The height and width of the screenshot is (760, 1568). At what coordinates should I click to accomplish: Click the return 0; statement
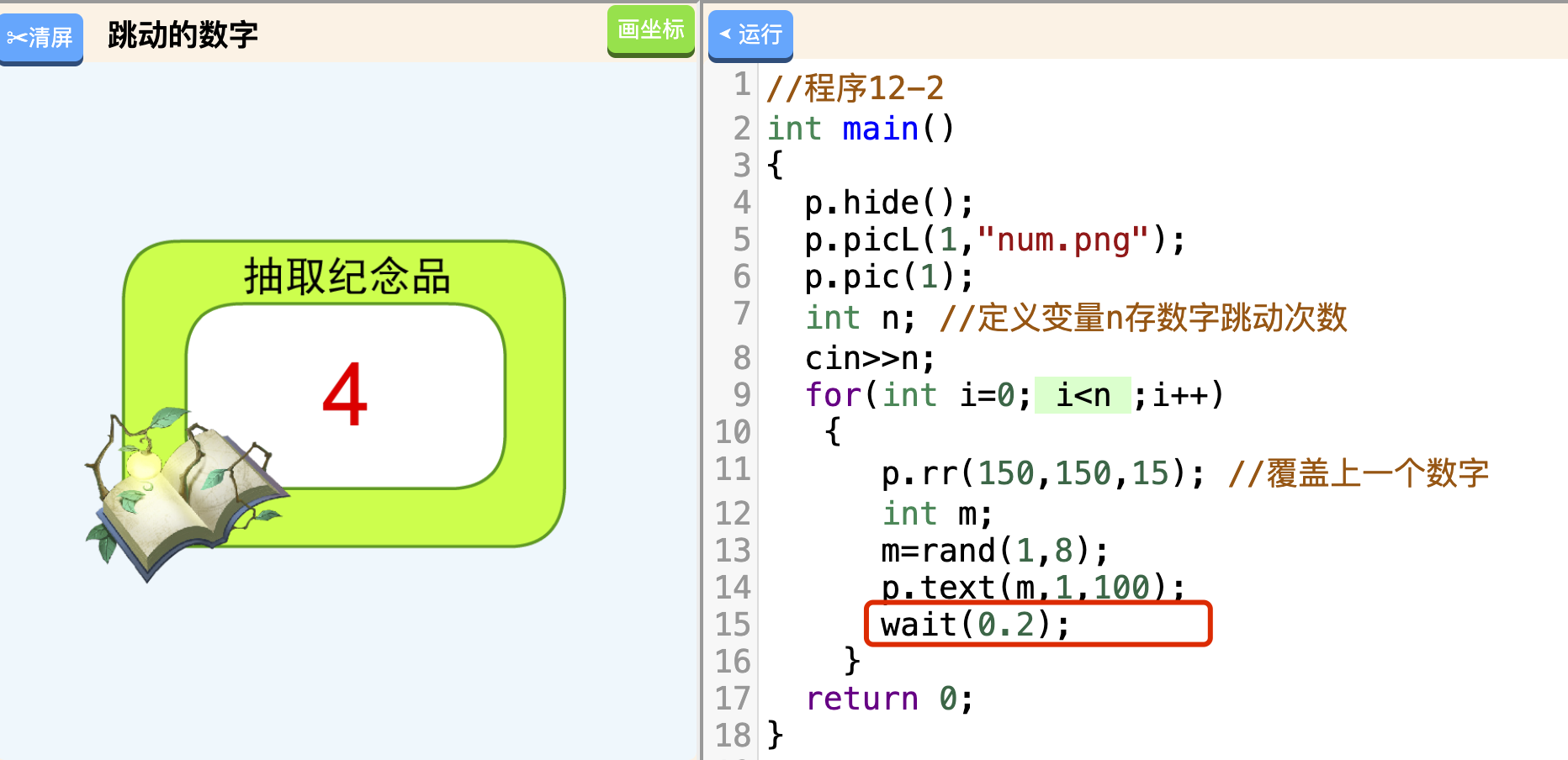coord(889,699)
